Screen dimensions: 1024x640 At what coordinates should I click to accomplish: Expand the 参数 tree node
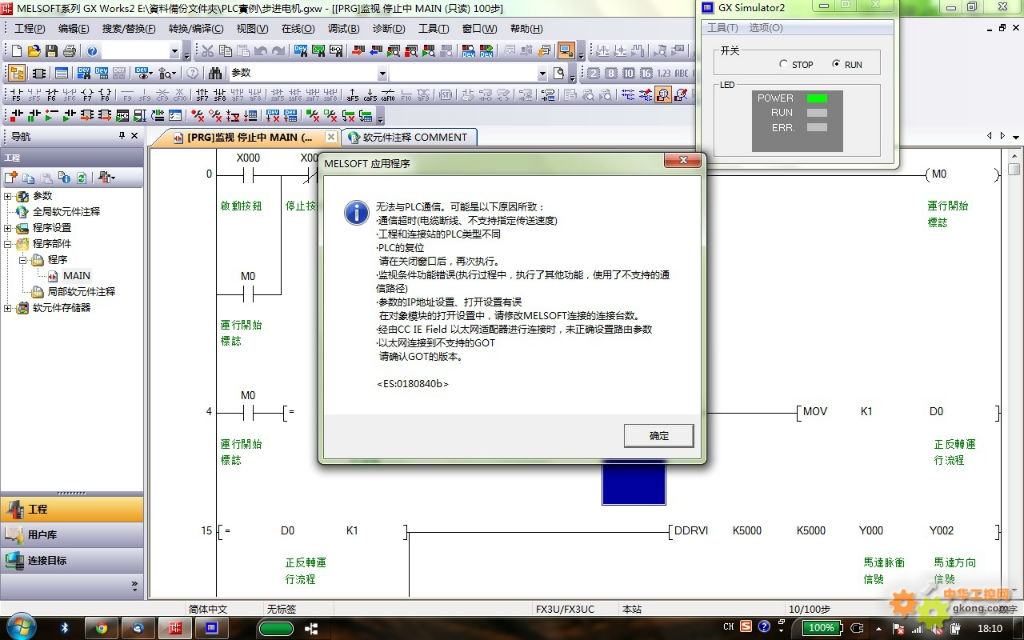click(8, 196)
